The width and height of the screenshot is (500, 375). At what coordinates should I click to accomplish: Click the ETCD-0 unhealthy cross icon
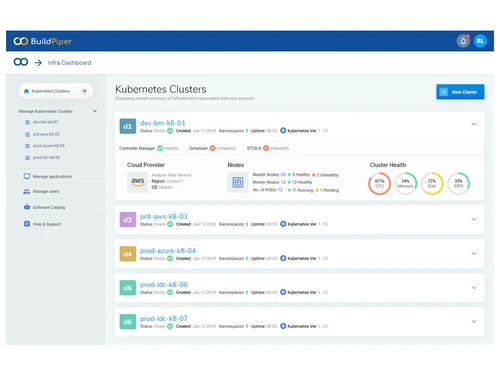266,148
